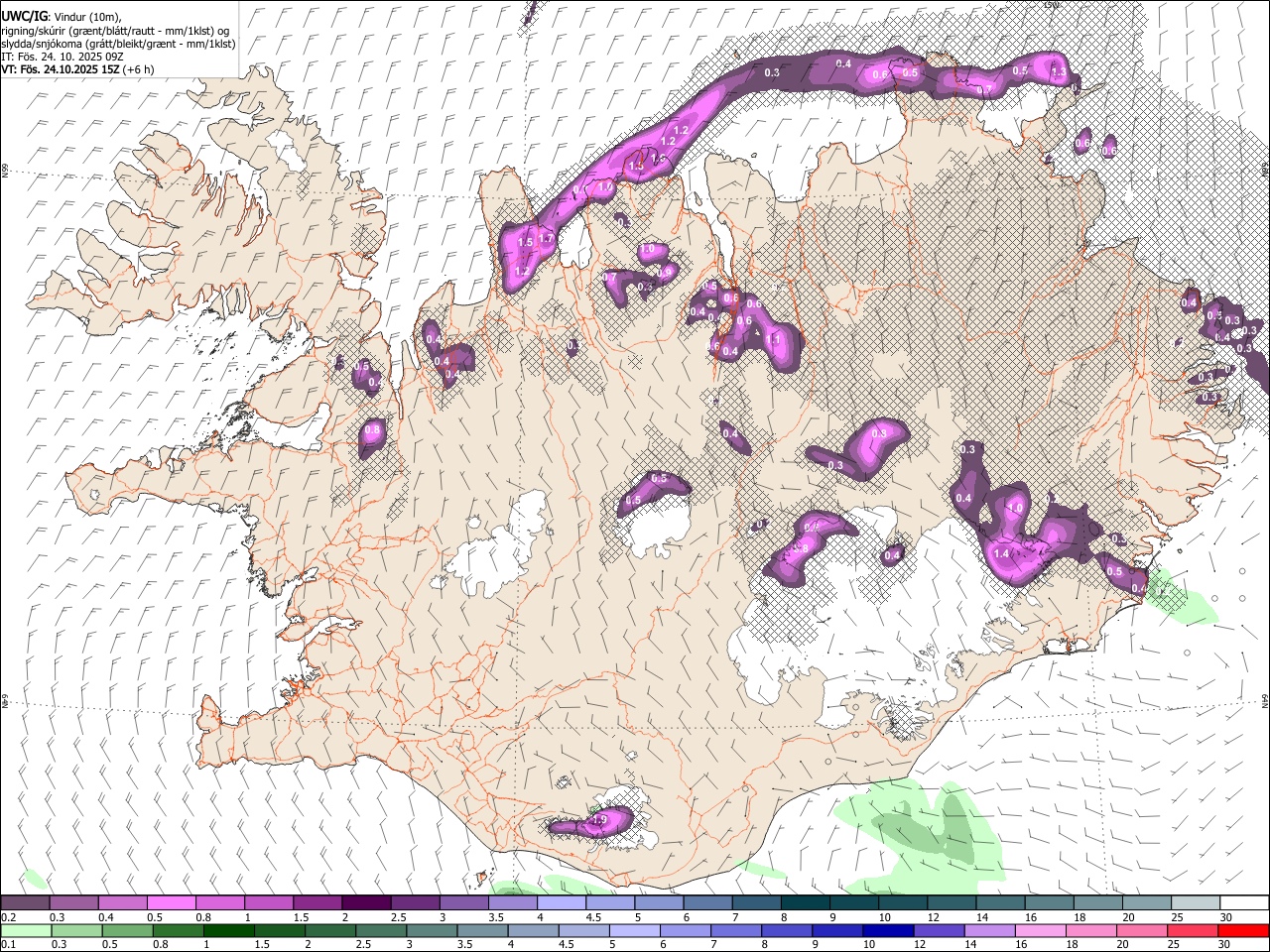Pick the upper legend swatch labeled 0.4

[x=123, y=903]
